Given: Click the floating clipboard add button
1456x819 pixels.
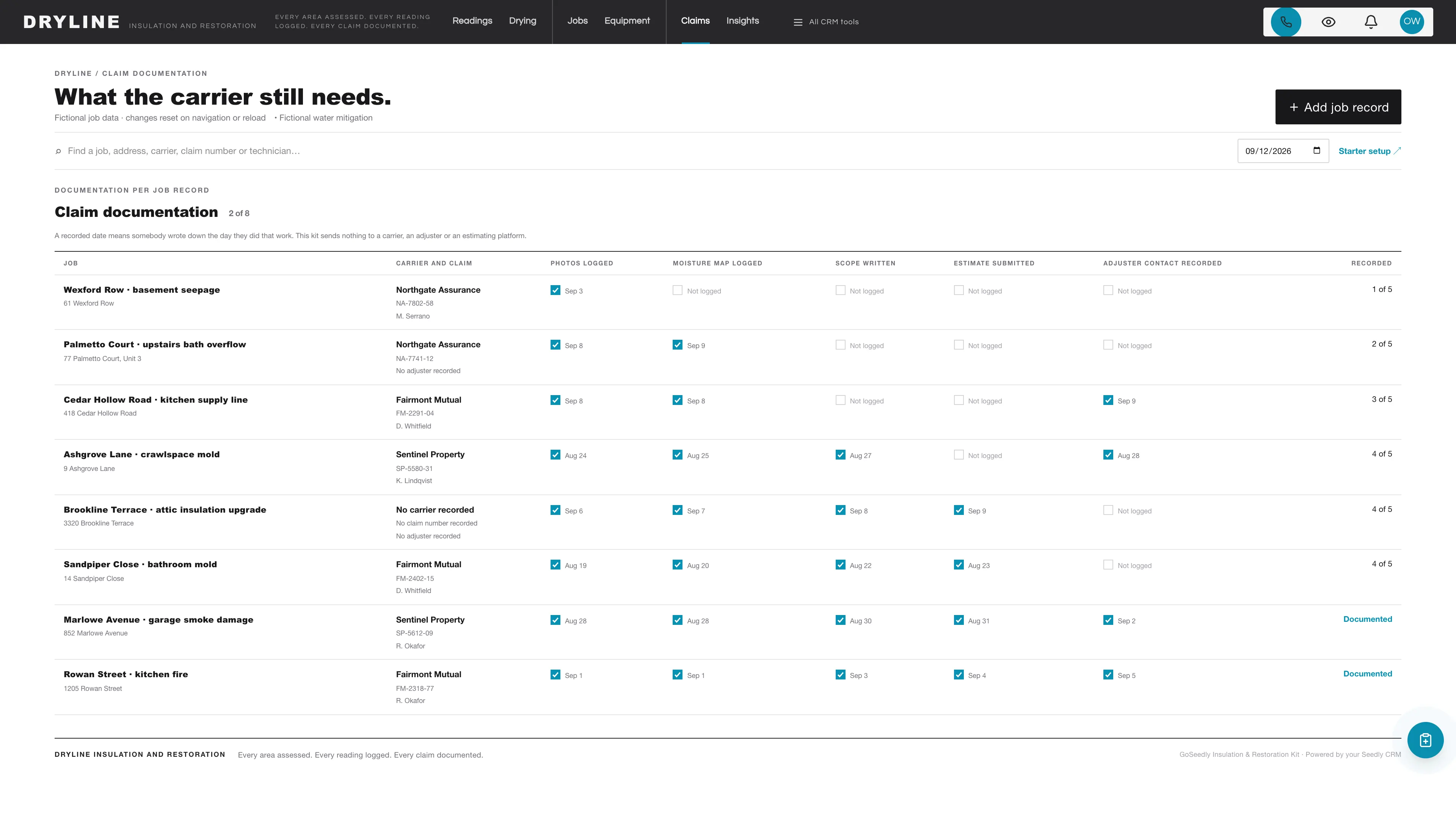Looking at the screenshot, I should 1425,740.
